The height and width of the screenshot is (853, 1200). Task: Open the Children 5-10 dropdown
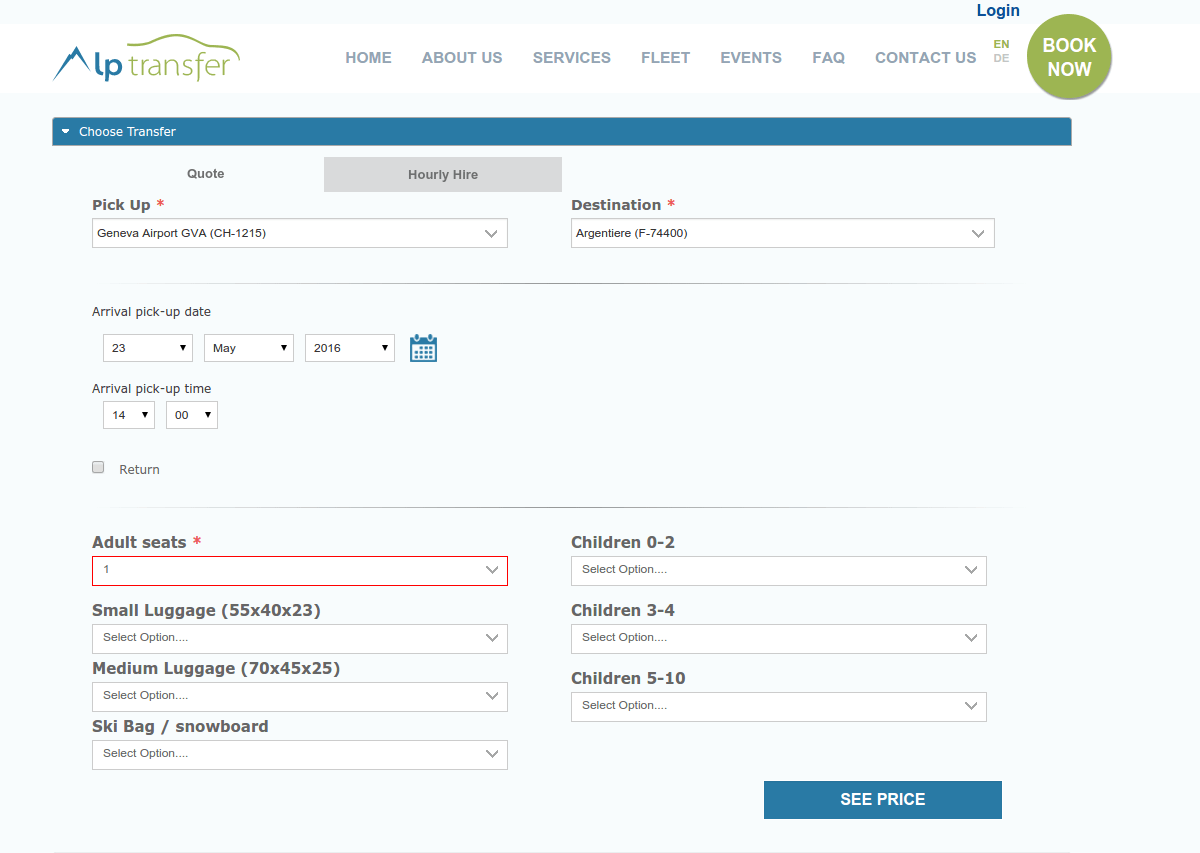(779, 706)
